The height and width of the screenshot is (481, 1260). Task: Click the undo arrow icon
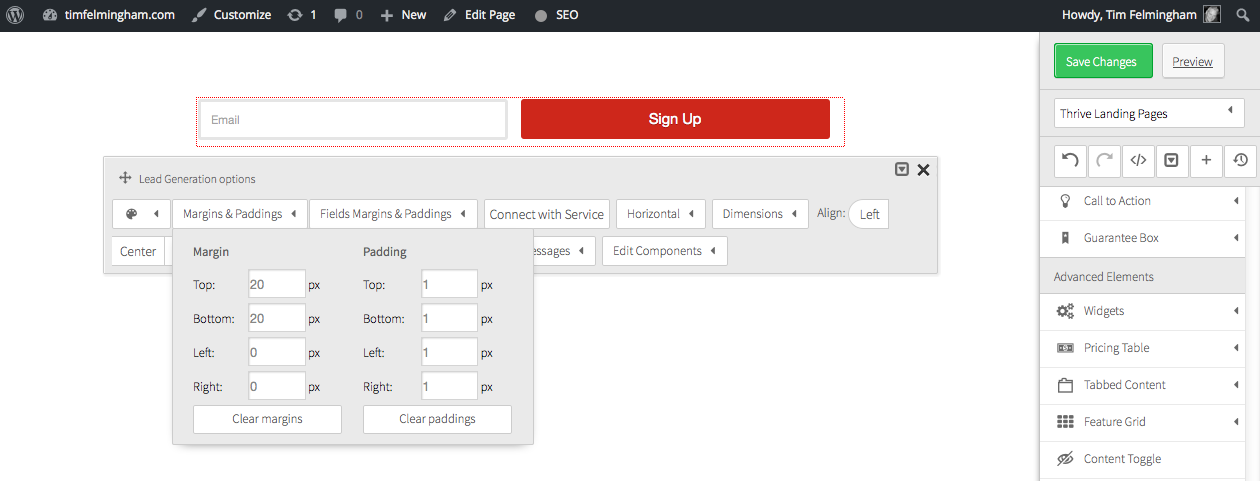1070,160
